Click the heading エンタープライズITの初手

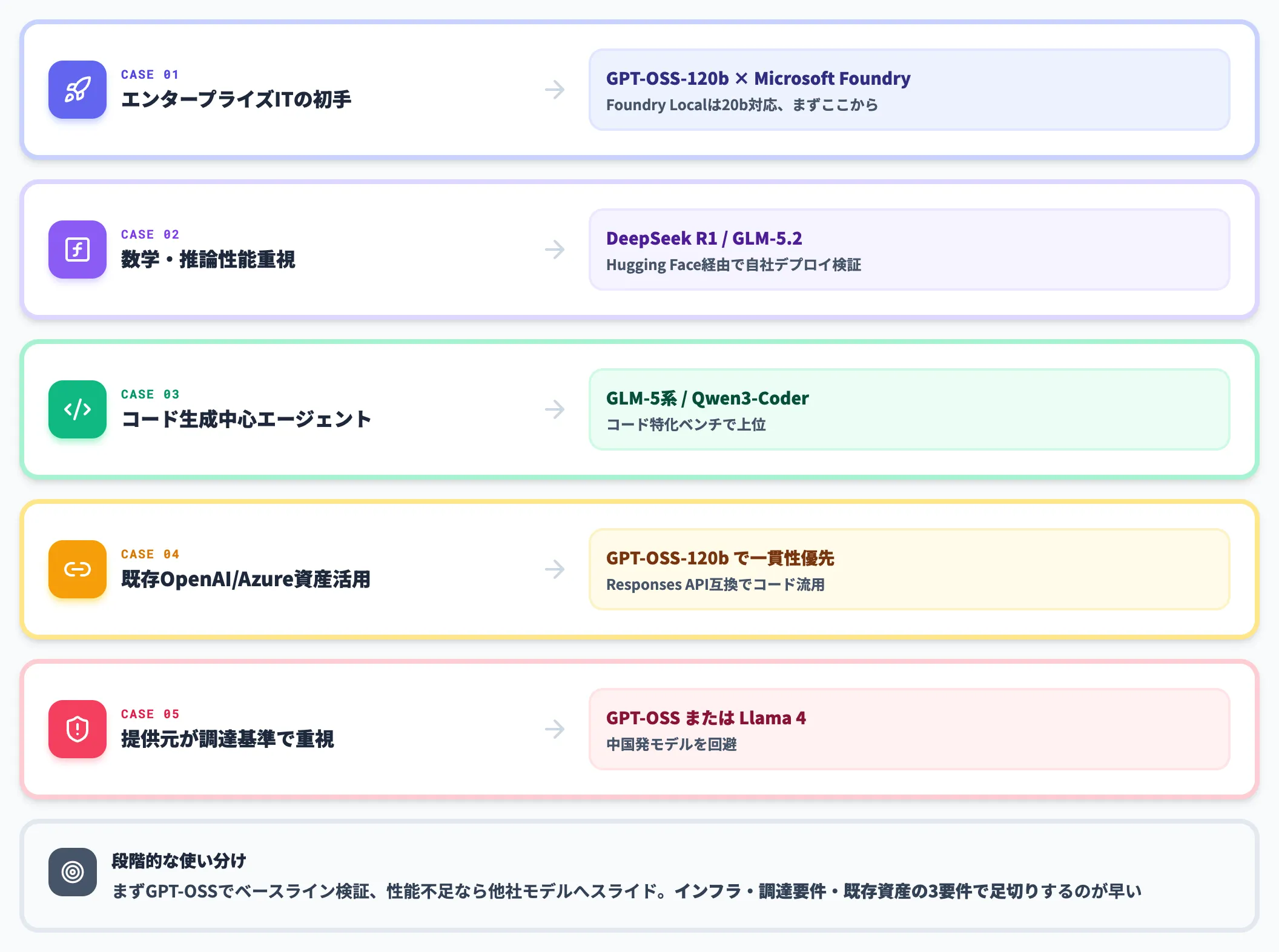(x=236, y=99)
